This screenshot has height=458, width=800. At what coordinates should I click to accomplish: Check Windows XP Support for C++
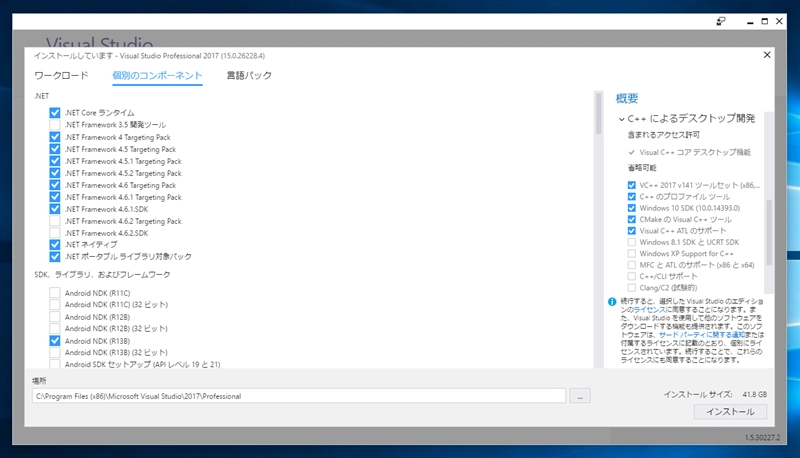click(632, 253)
